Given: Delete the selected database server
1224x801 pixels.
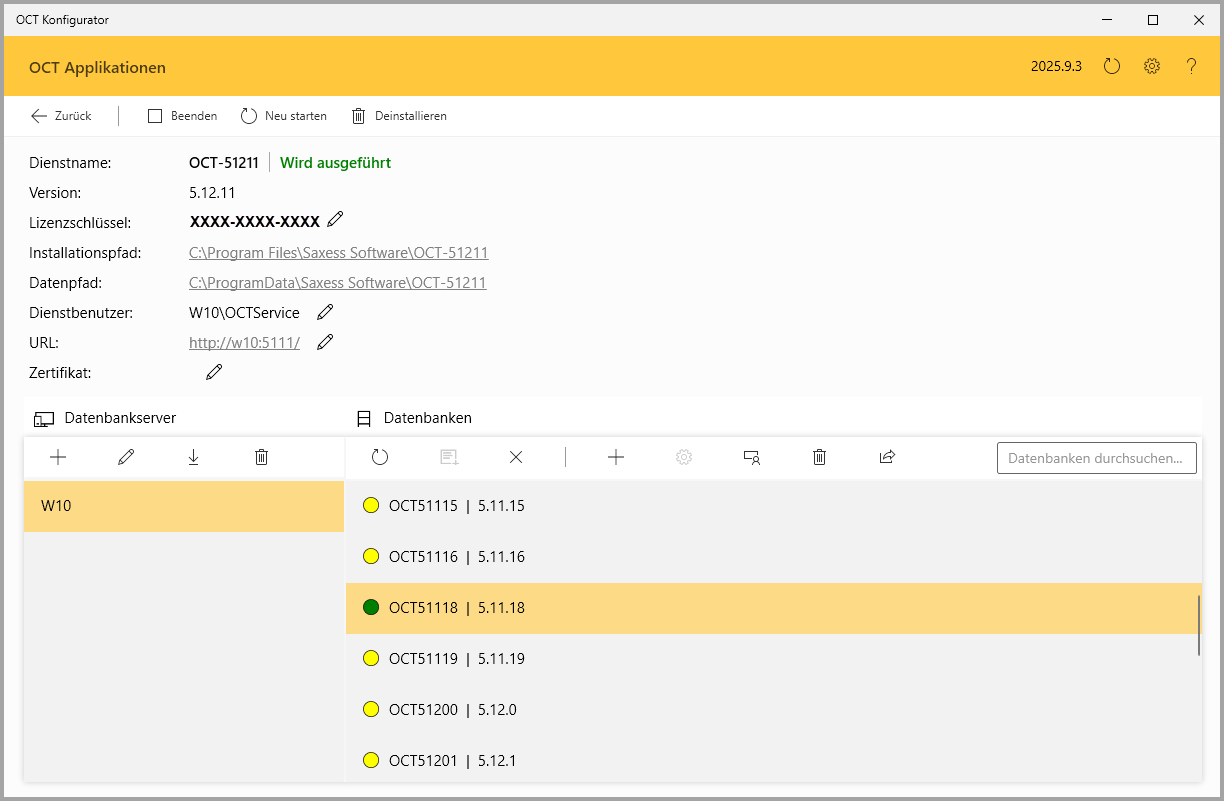Looking at the screenshot, I should [262, 457].
